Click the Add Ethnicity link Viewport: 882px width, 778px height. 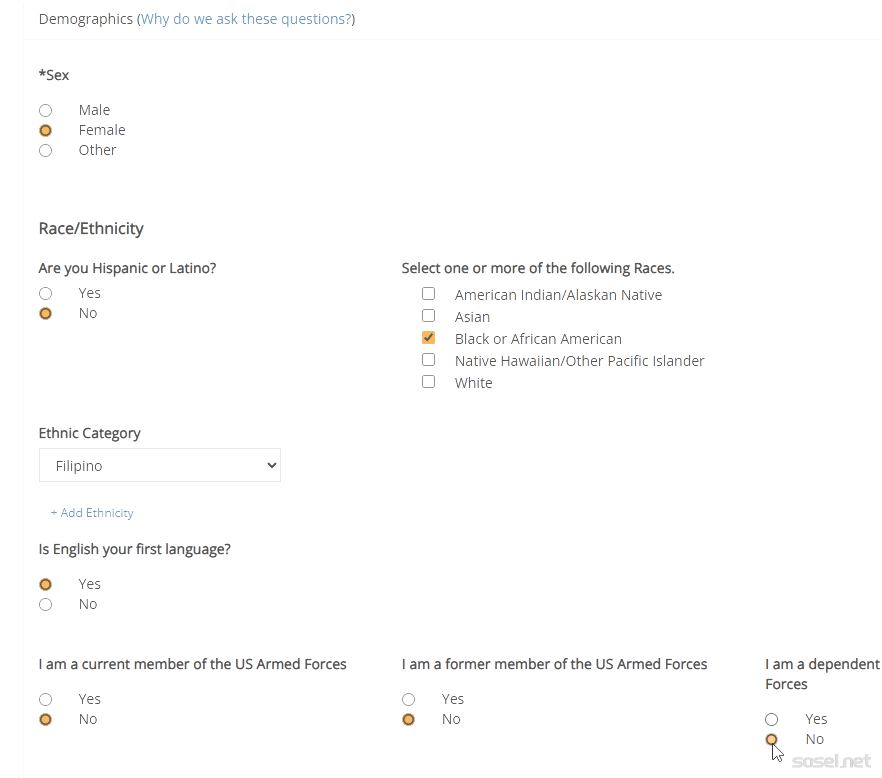coord(92,513)
